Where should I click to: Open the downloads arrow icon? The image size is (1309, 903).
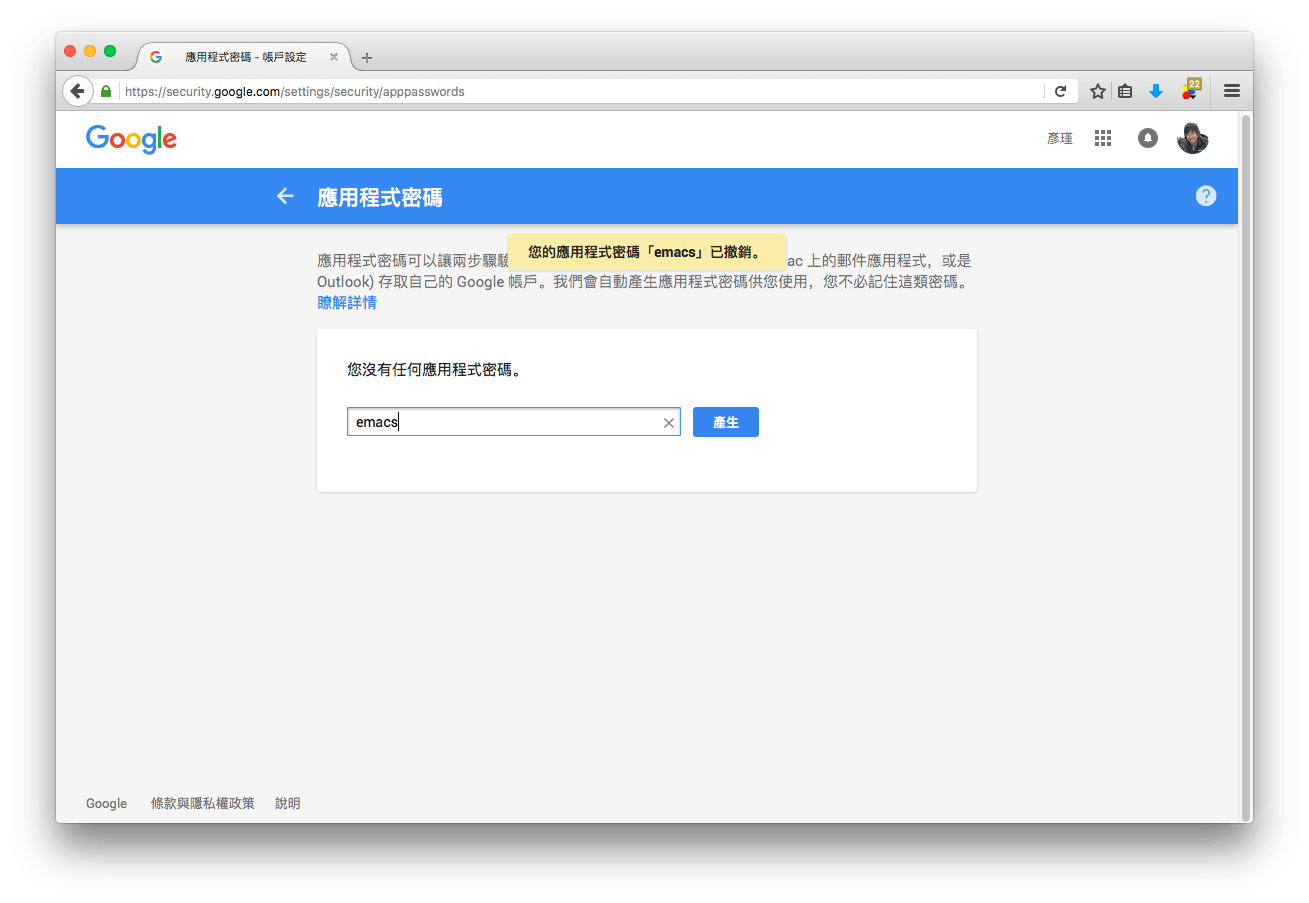tap(1156, 91)
